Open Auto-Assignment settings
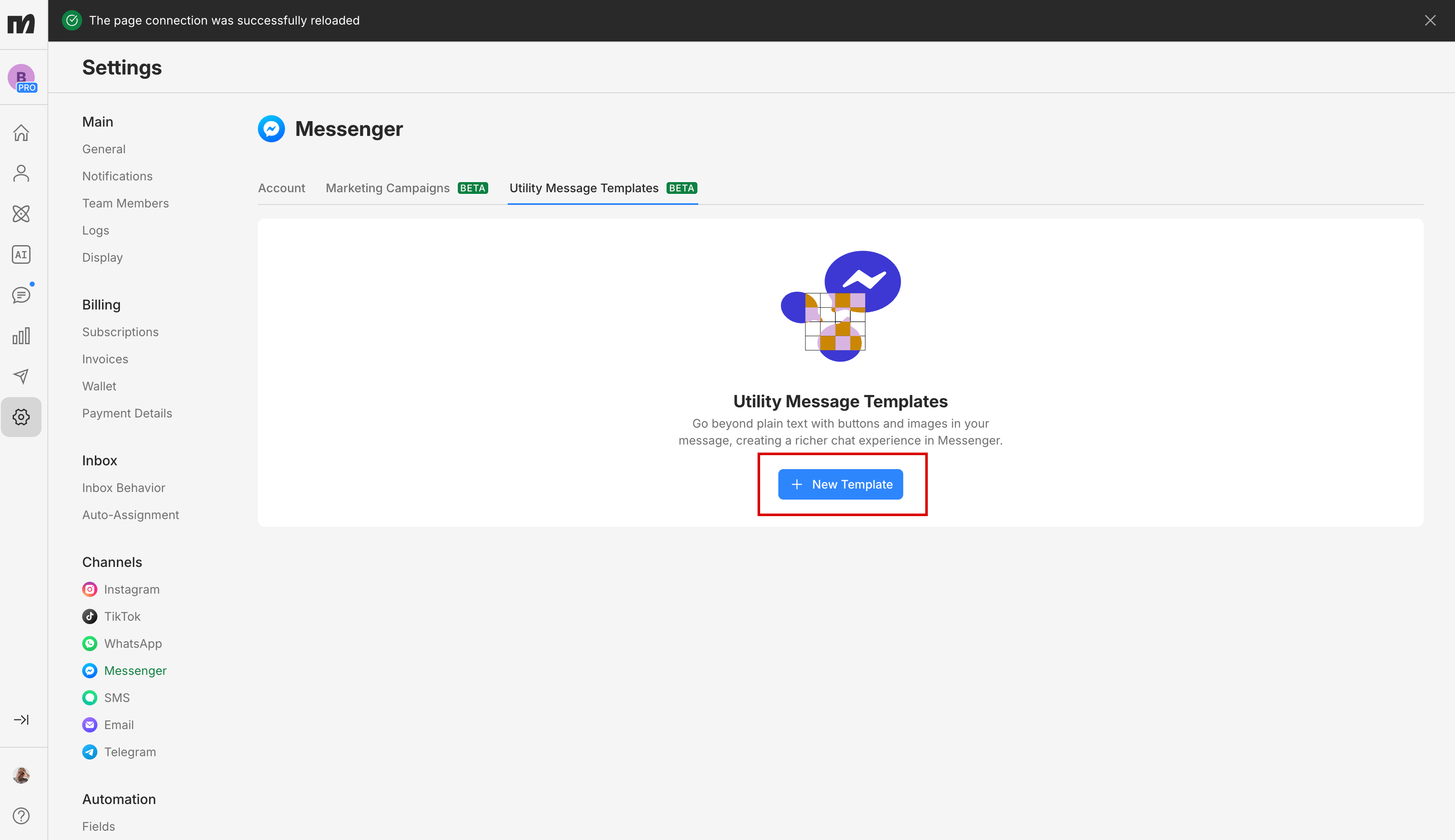 (130, 514)
